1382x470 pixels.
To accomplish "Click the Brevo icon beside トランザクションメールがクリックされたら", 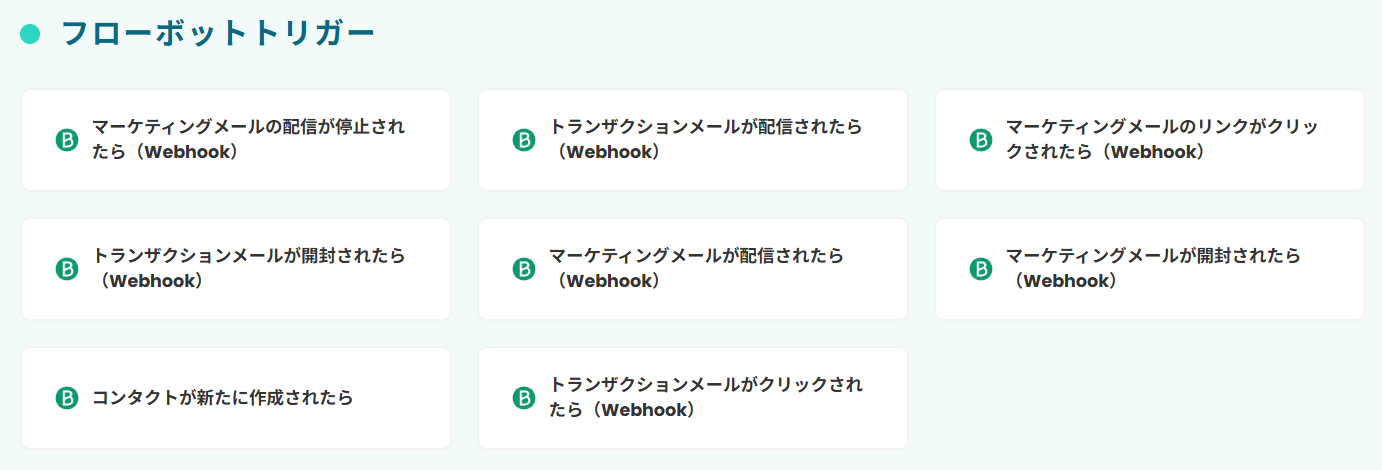I will pos(524,398).
